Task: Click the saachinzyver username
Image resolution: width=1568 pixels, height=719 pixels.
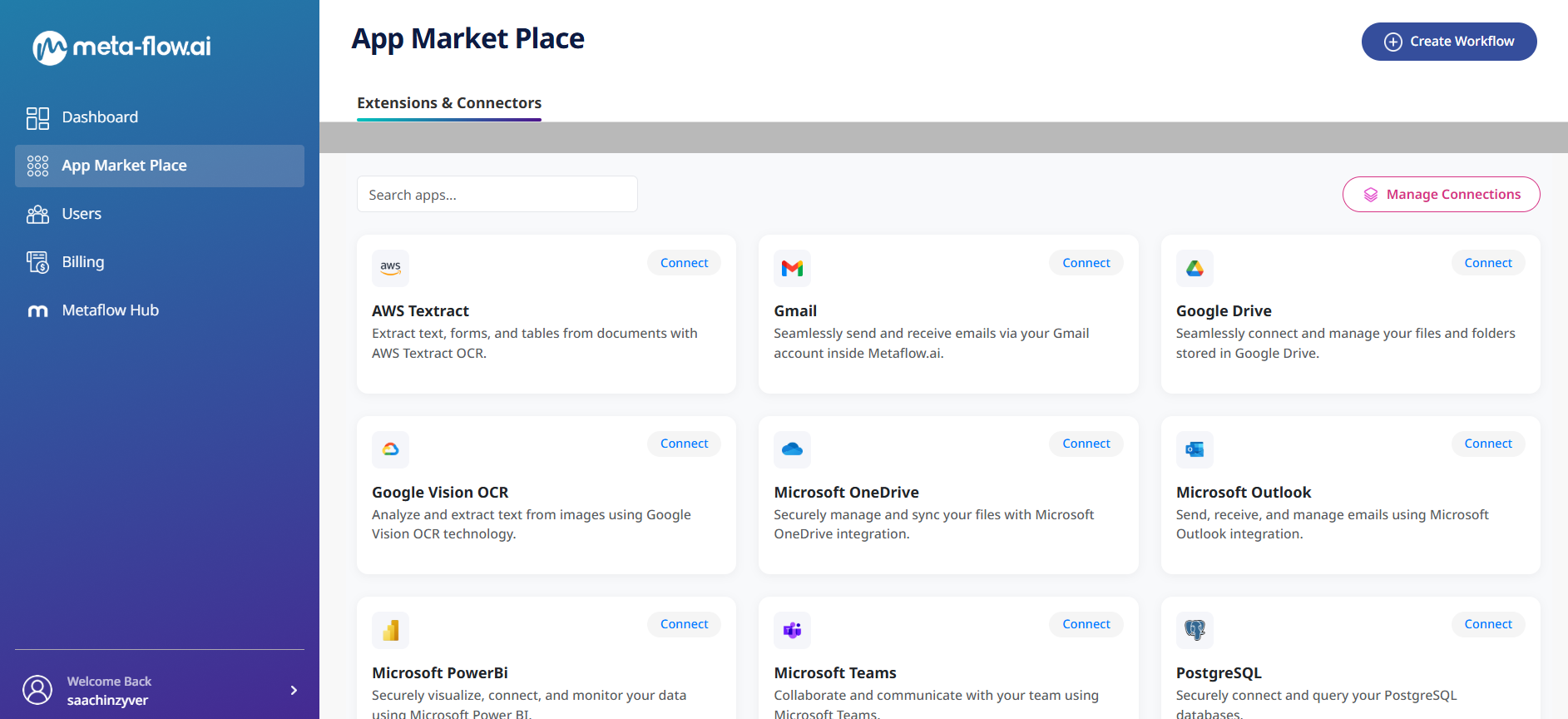Action: [107, 701]
